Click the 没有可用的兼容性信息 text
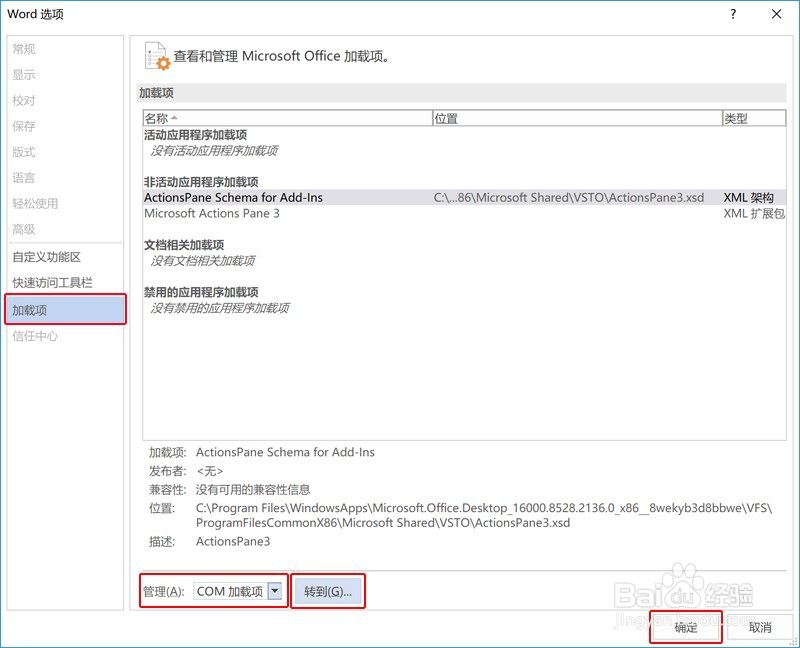 click(x=253, y=490)
